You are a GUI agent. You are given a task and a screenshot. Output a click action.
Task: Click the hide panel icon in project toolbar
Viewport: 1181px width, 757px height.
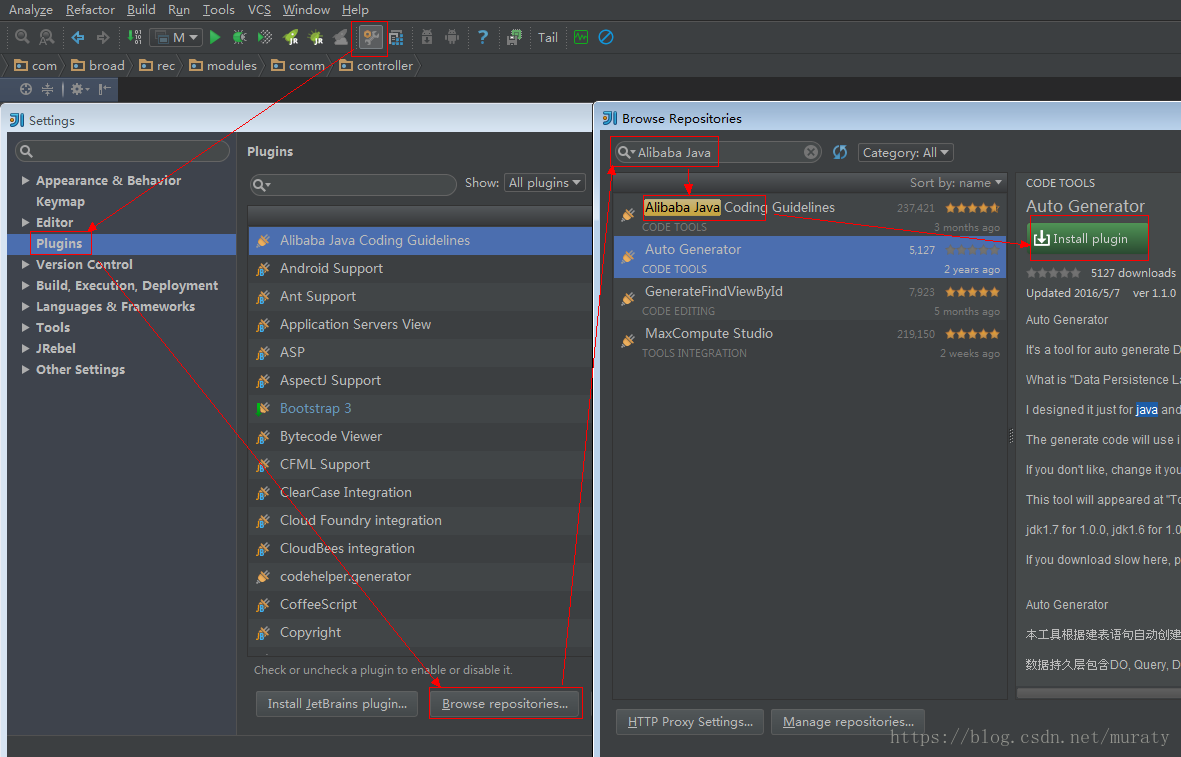pos(104,89)
